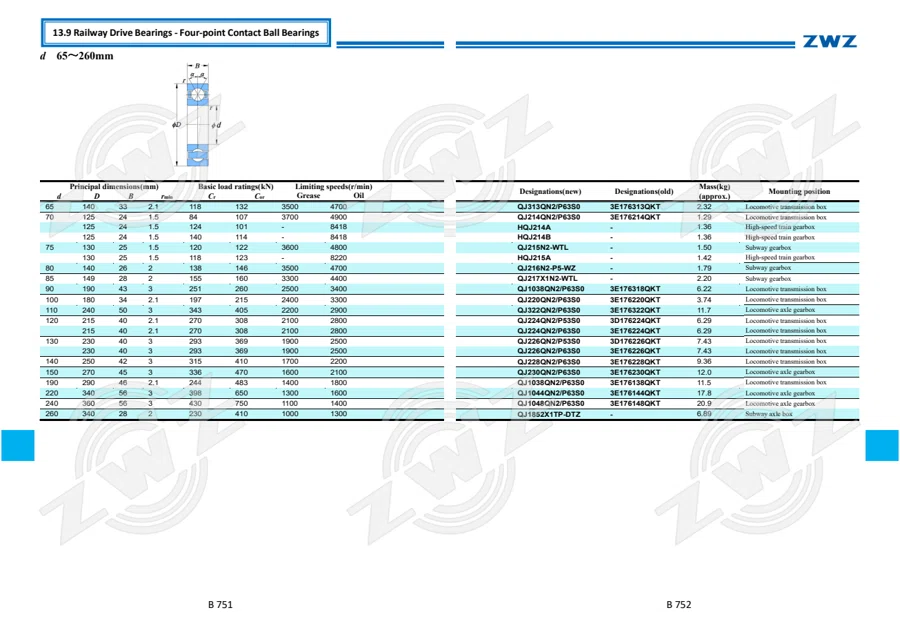Click the mass value '6.22'
900x637 pixels.
(x=704, y=289)
